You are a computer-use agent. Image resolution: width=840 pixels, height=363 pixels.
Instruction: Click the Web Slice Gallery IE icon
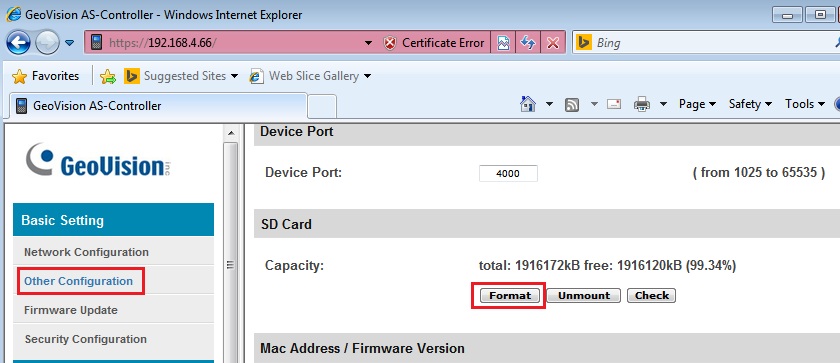tap(257, 77)
